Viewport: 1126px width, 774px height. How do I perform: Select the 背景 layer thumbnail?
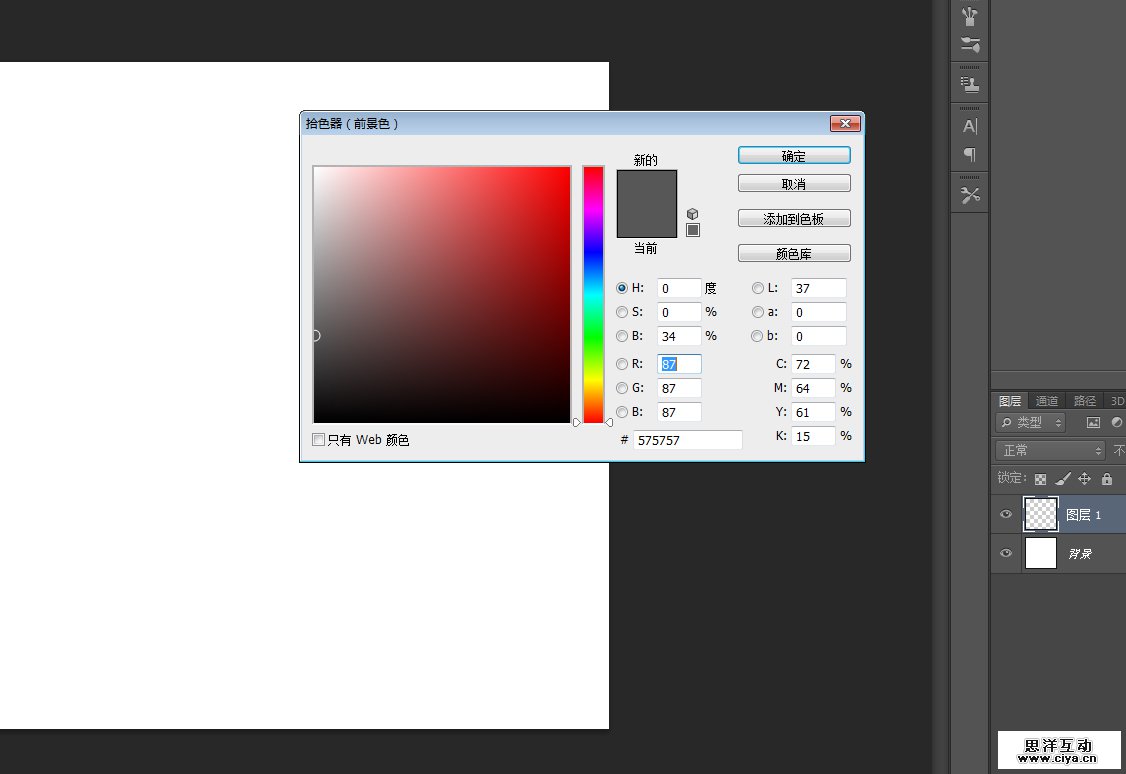tap(1041, 553)
